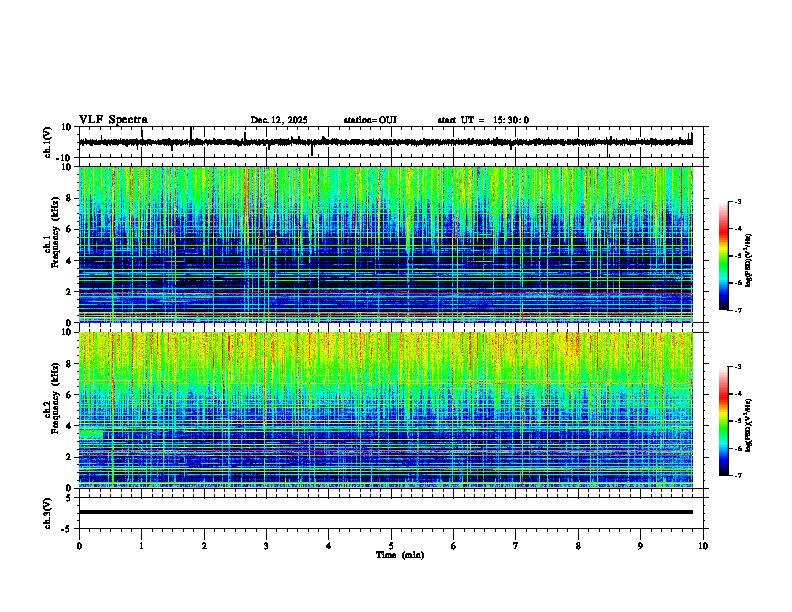Click the "start UT = 15:30: 0" header text
The width and height of the screenshot is (792, 612).
(483, 120)
